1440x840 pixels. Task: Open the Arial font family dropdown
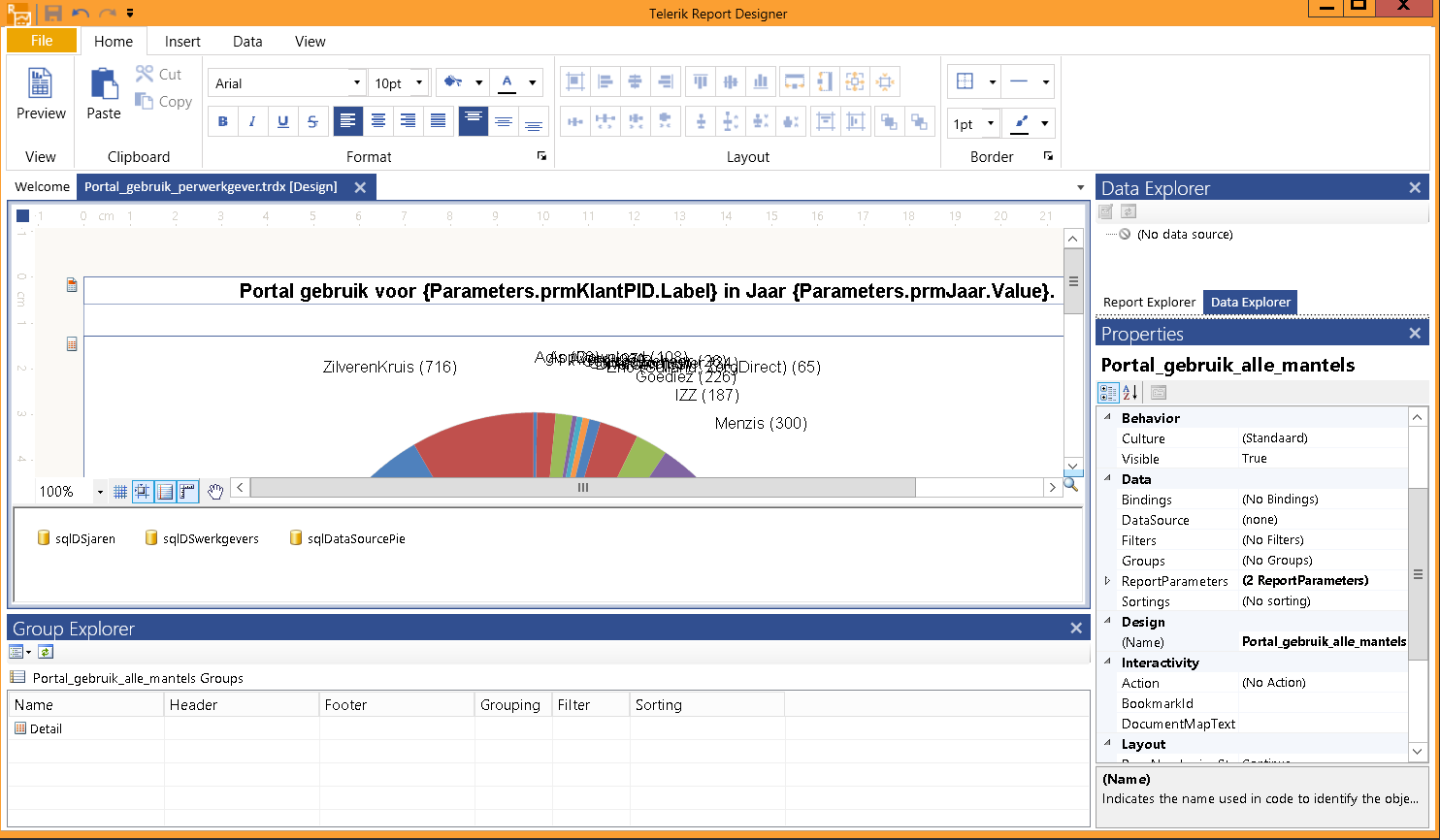[x=357, y=83]
